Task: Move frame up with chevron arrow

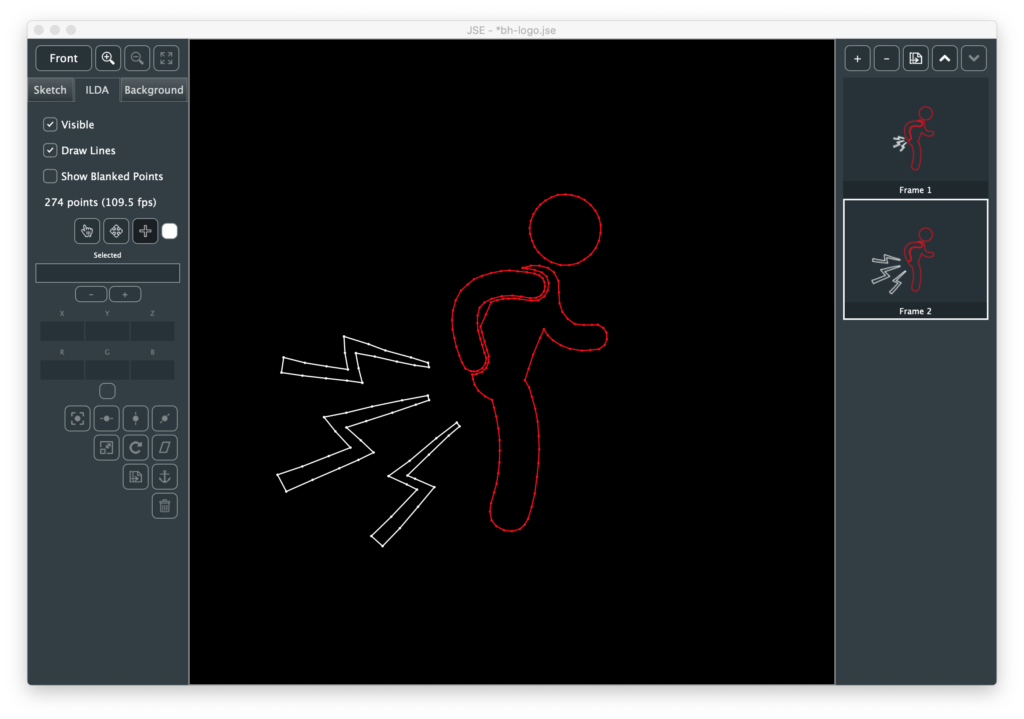Action: click(945, 58)
